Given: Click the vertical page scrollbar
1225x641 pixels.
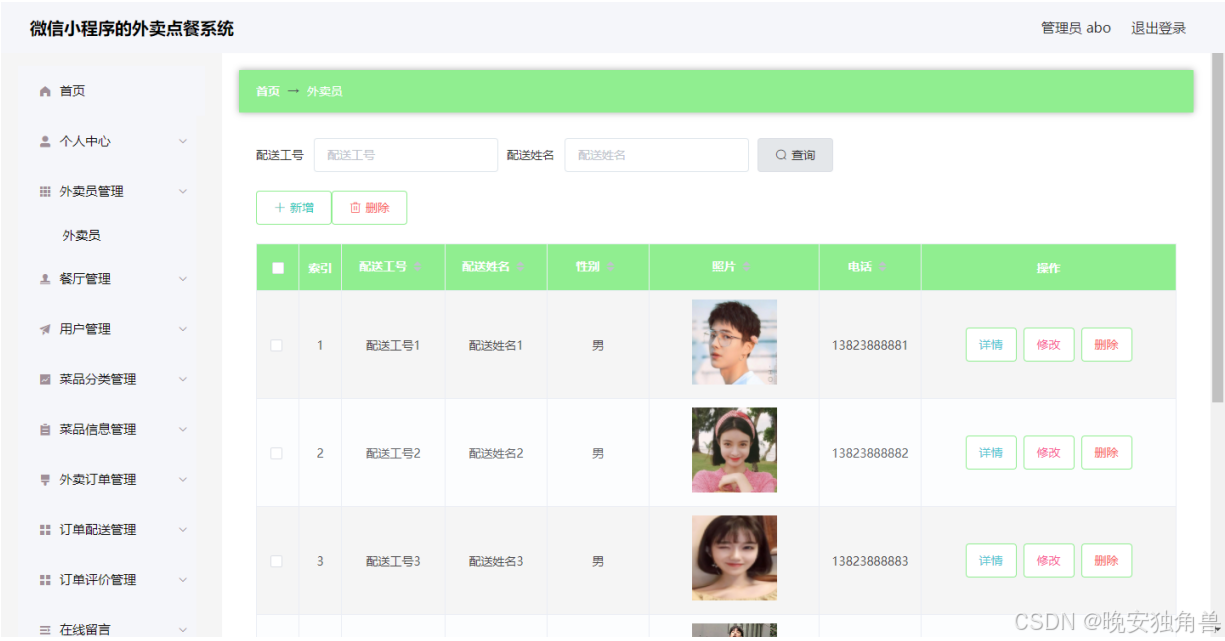Looking at the screenshot, I should point(1217,228).
